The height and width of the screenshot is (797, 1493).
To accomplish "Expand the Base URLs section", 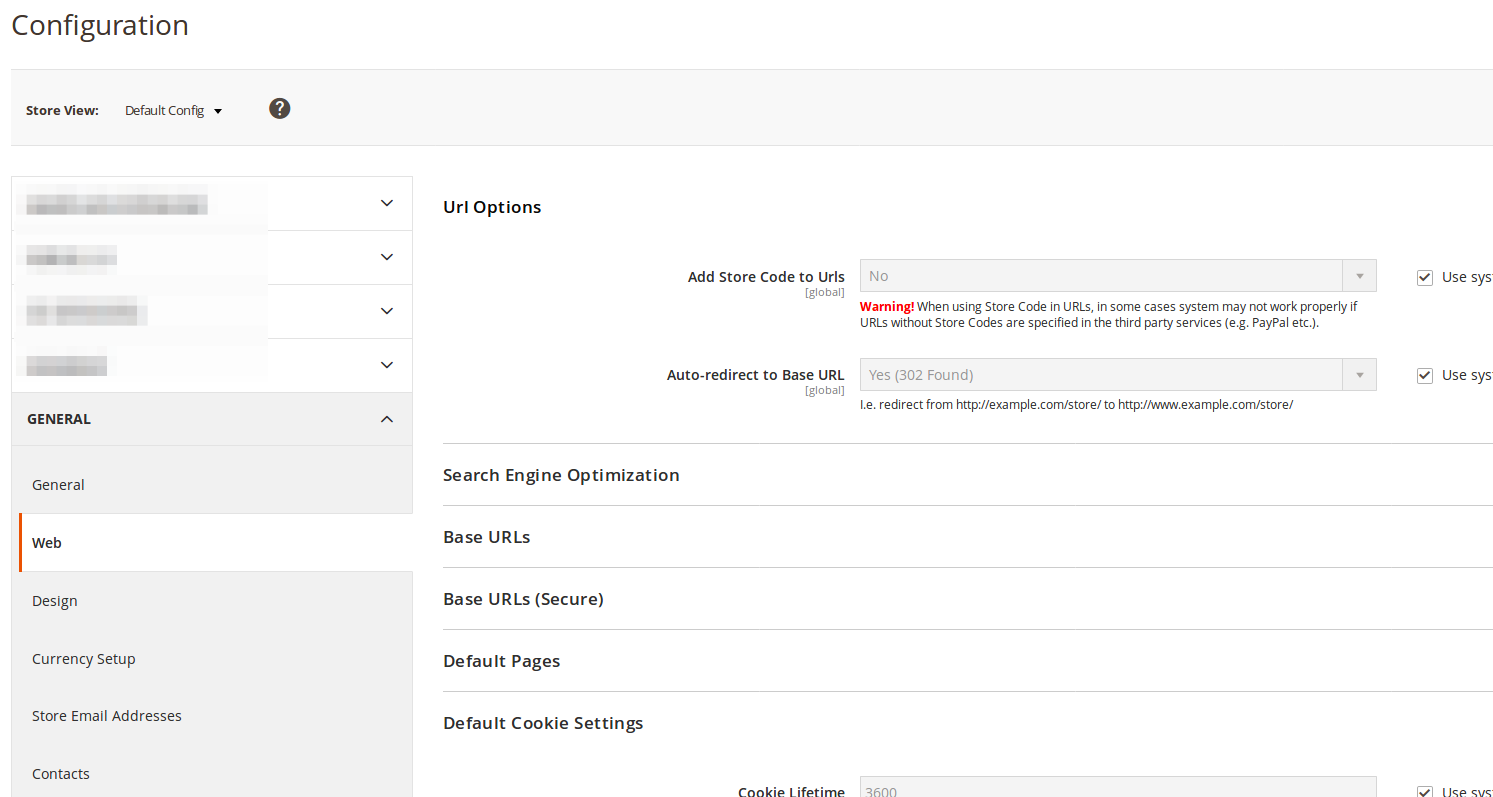I will click(486, 537).
